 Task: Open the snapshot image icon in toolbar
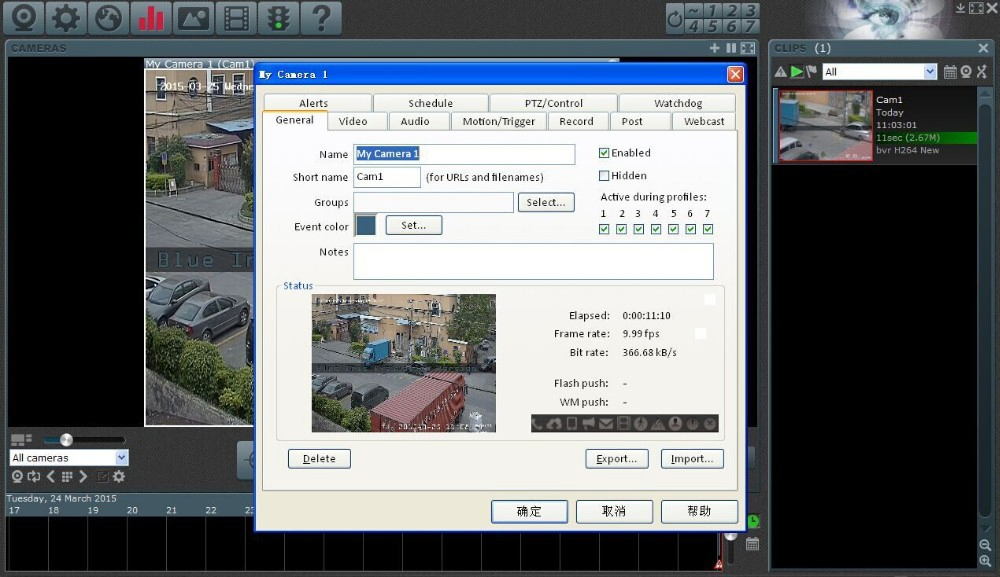coord(193,18)
